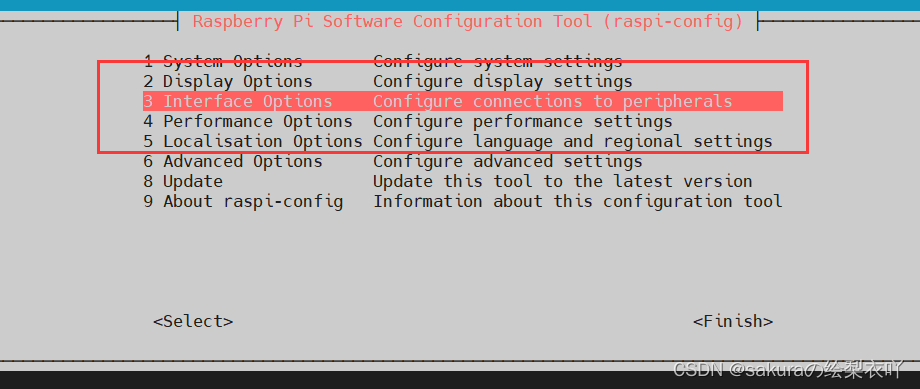Select the 8 Update entry
Screen dimensions: 920x389
point(183,181)
